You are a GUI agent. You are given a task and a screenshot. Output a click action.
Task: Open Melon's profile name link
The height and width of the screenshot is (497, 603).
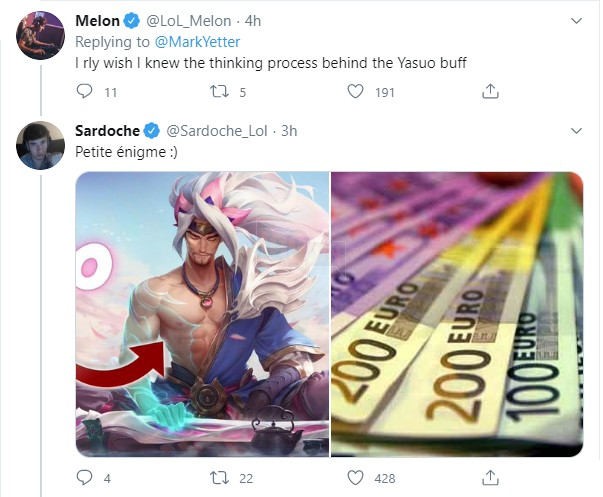(x=97, y=21)
